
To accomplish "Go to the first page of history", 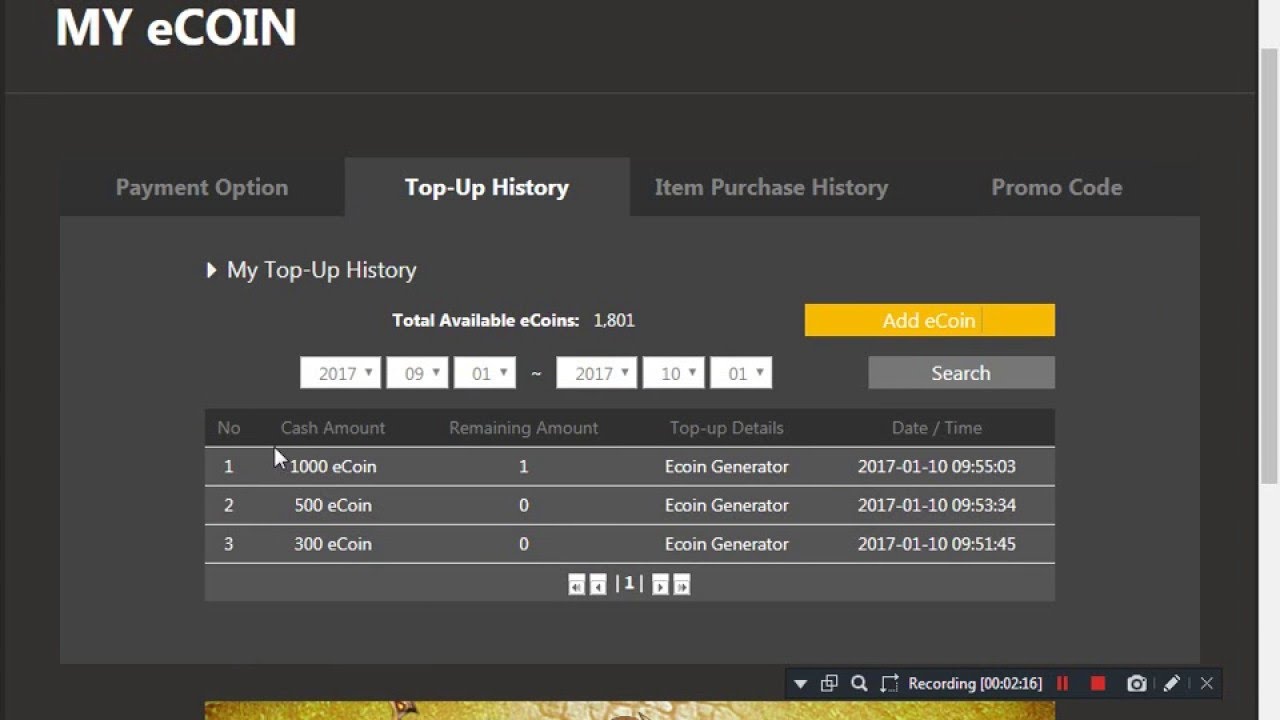I will (576, 585).
